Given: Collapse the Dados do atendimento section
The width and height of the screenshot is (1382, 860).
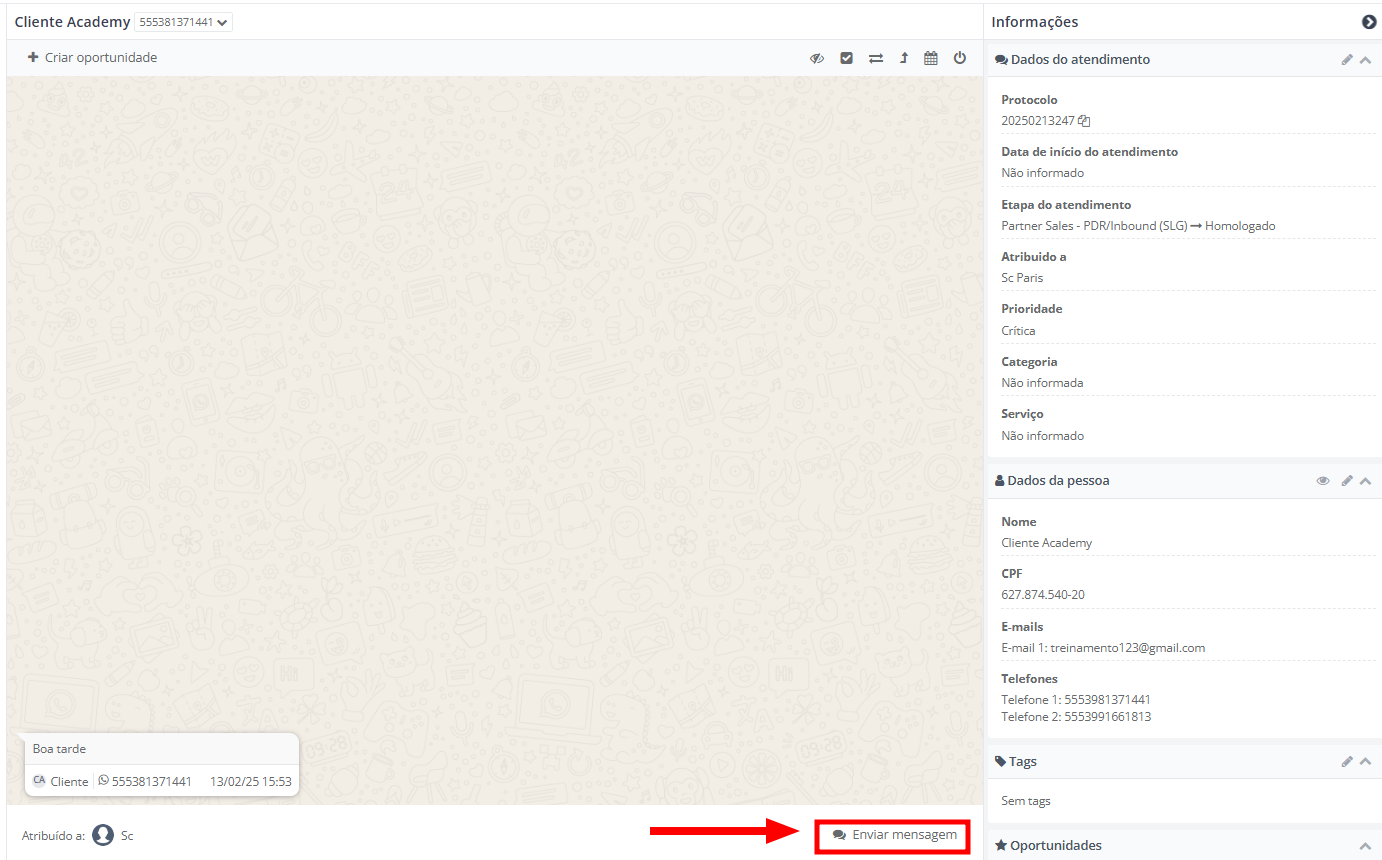Looking at the screenshot, I should point(1366,60).
